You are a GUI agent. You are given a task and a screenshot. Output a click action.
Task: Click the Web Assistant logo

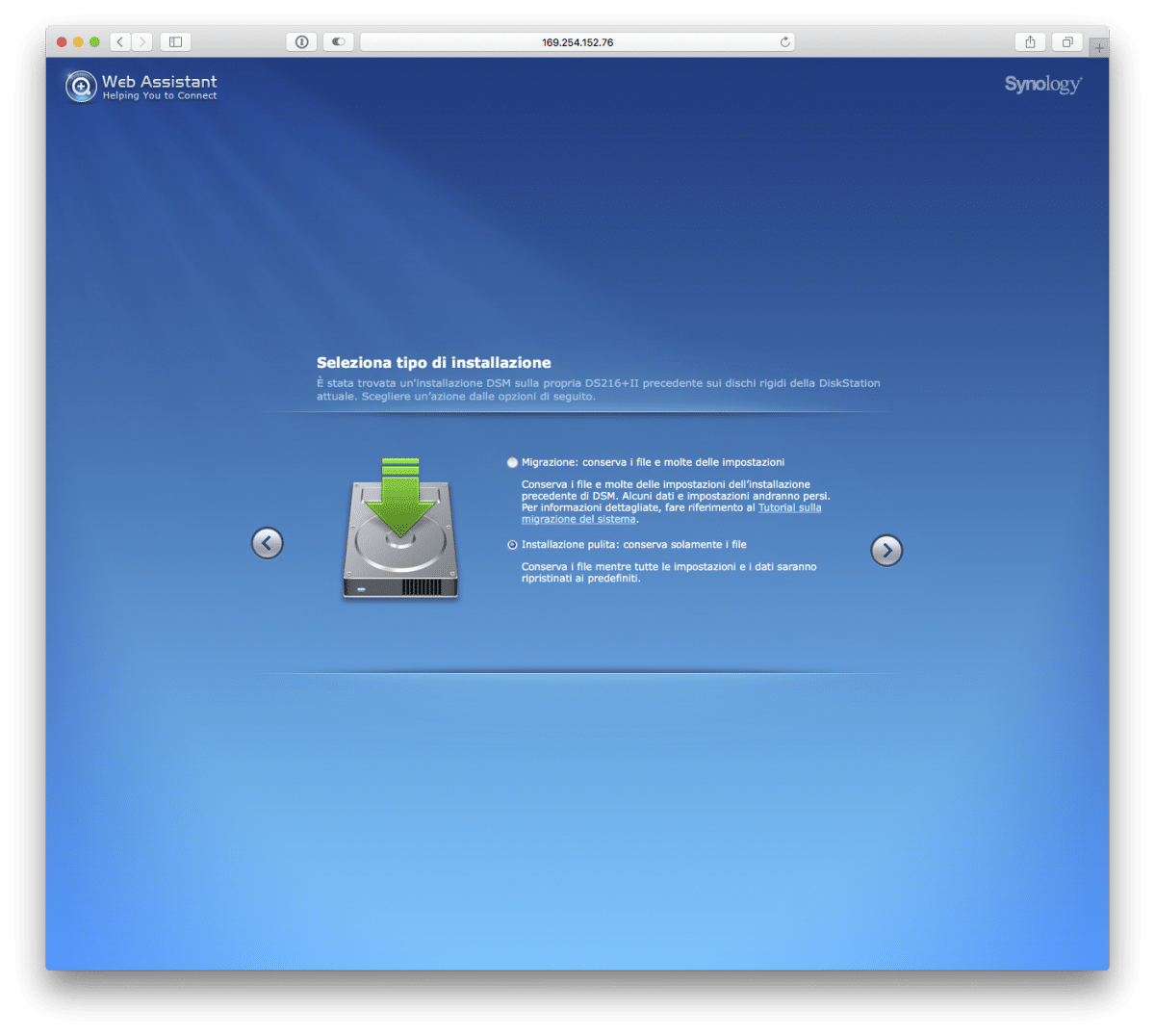click(81, 87)
